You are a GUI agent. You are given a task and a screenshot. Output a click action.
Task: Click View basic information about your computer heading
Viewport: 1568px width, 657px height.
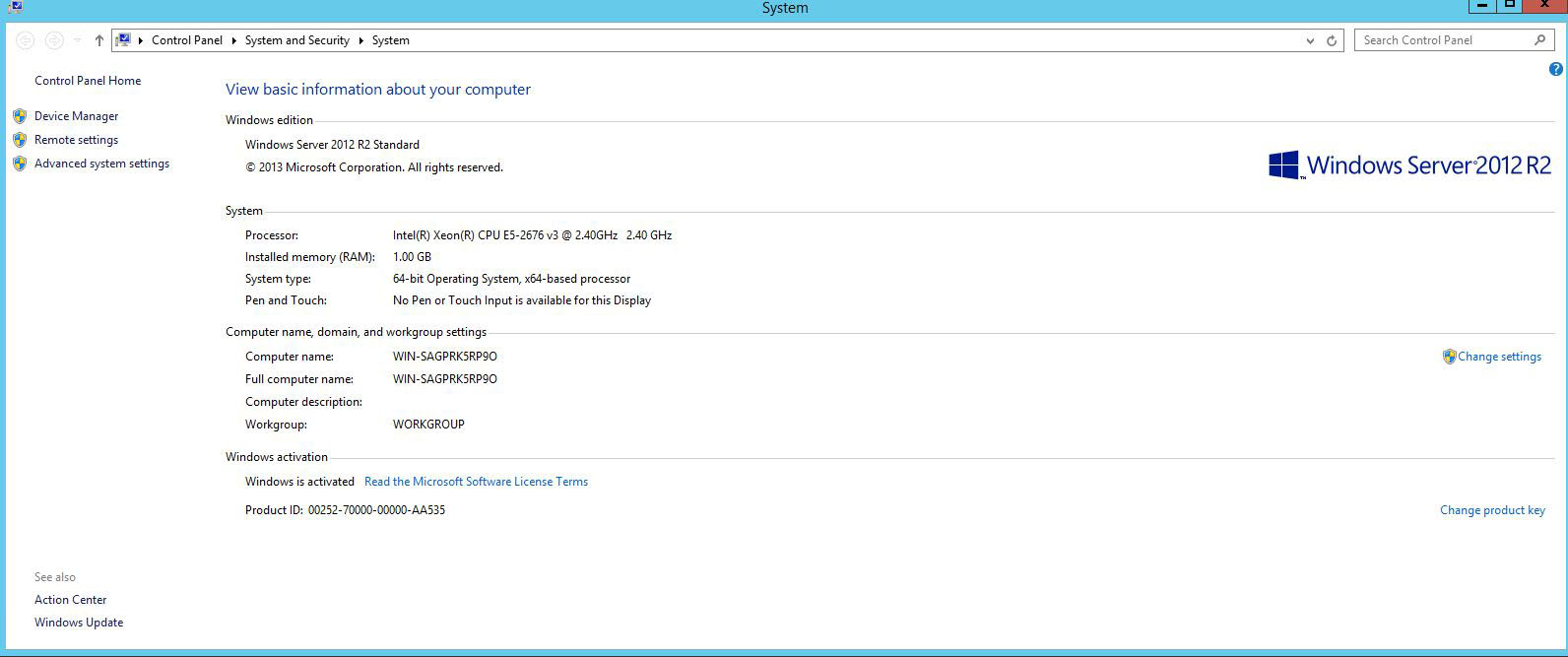point(378,90)
